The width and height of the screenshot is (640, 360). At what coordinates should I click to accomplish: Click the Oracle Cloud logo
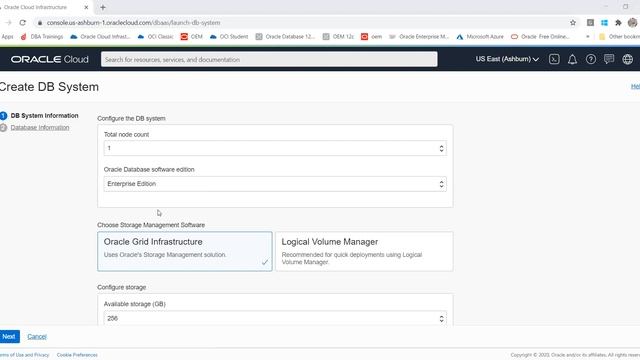(49, 59)
